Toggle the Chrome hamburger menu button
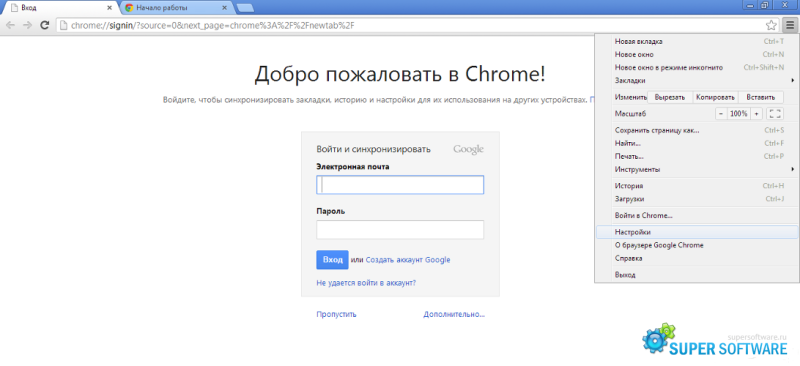Image resolution: width=800 pixels, height=366 pixels. click(790, 25)
